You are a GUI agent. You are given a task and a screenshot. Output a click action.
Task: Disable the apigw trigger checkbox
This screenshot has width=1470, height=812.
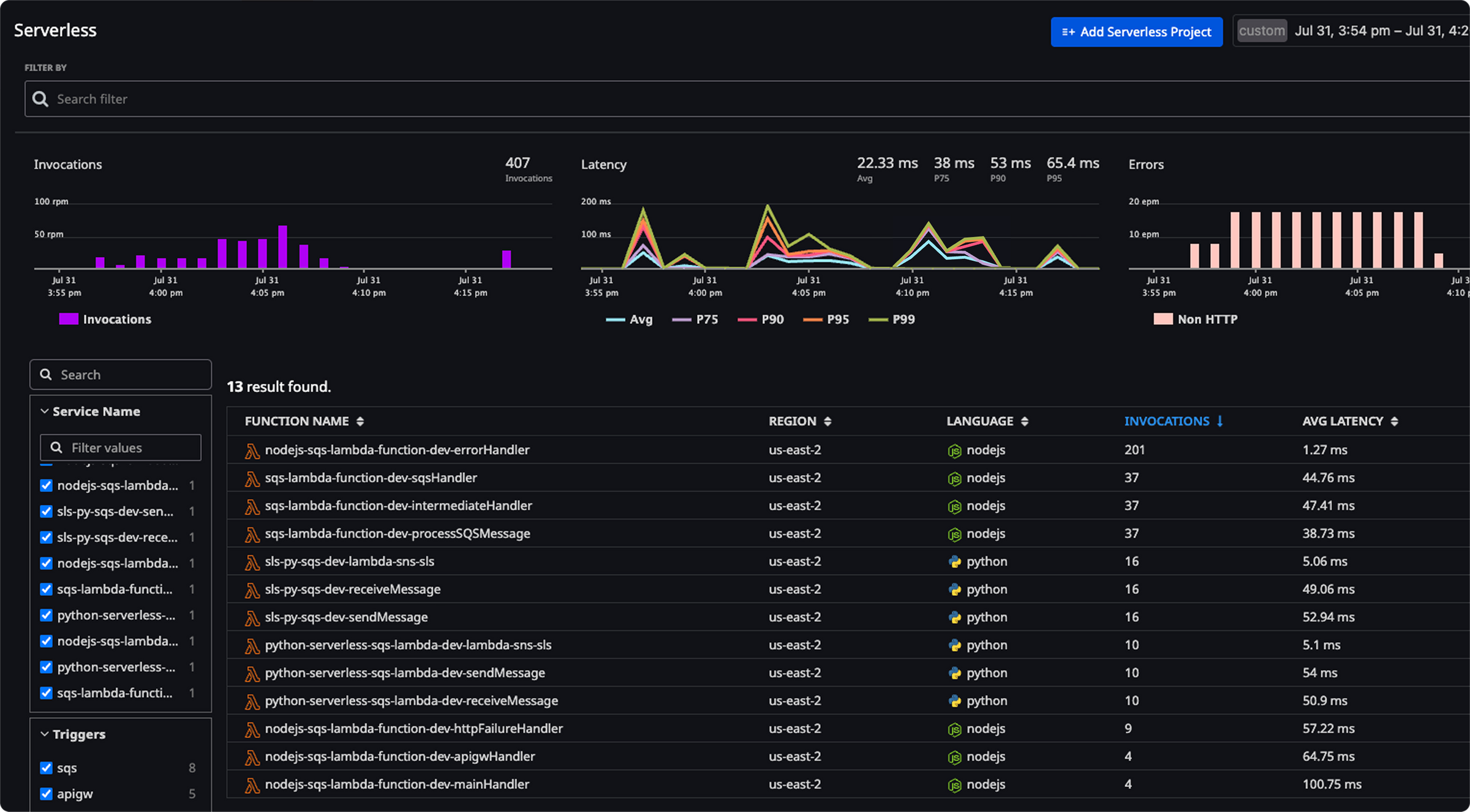47,794
